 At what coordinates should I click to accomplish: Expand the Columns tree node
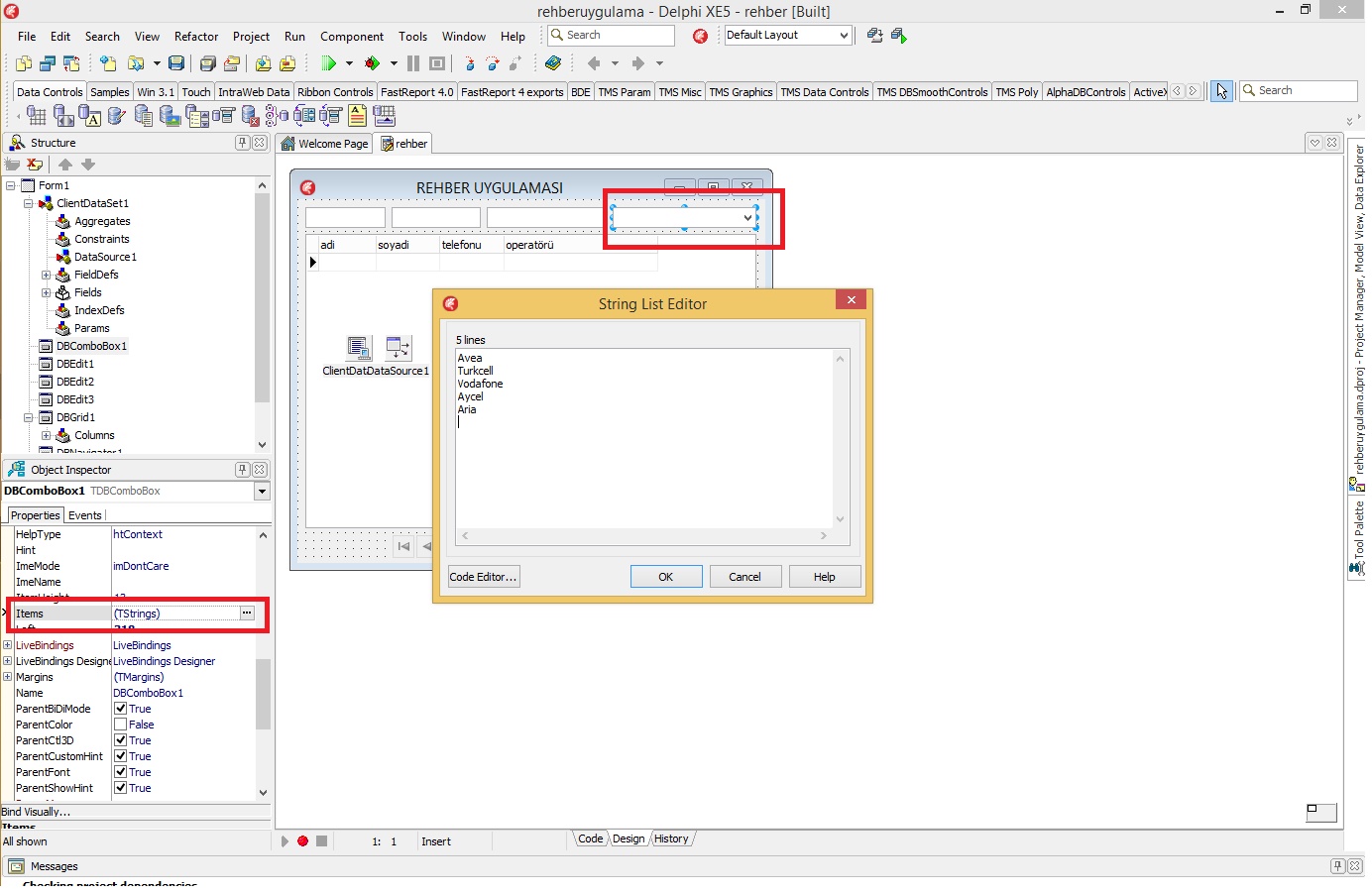pos(47,435)
